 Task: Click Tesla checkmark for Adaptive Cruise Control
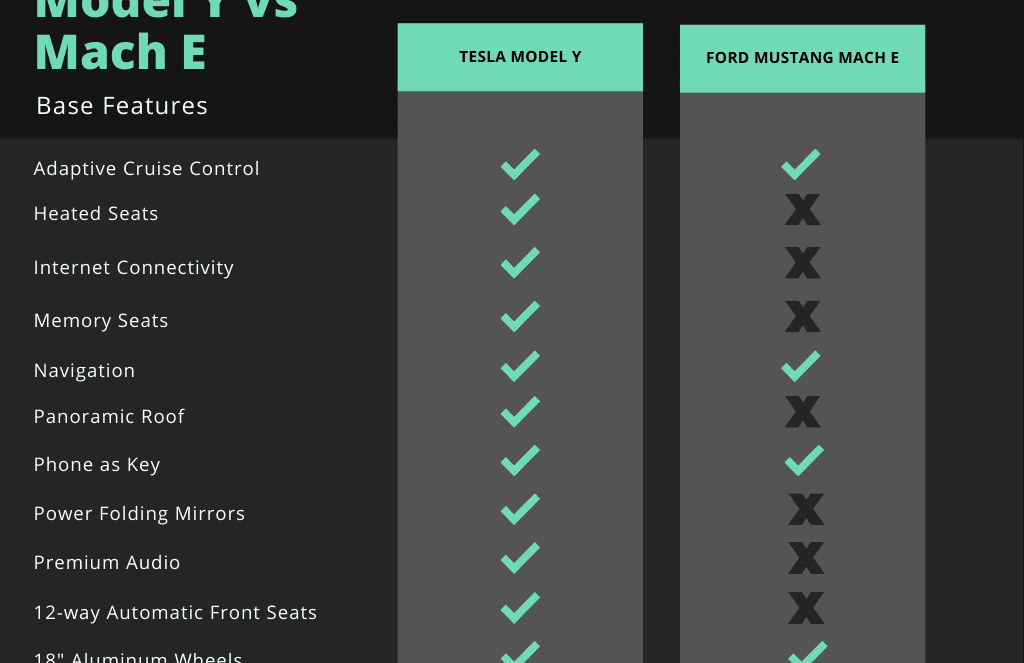[520, 165]
